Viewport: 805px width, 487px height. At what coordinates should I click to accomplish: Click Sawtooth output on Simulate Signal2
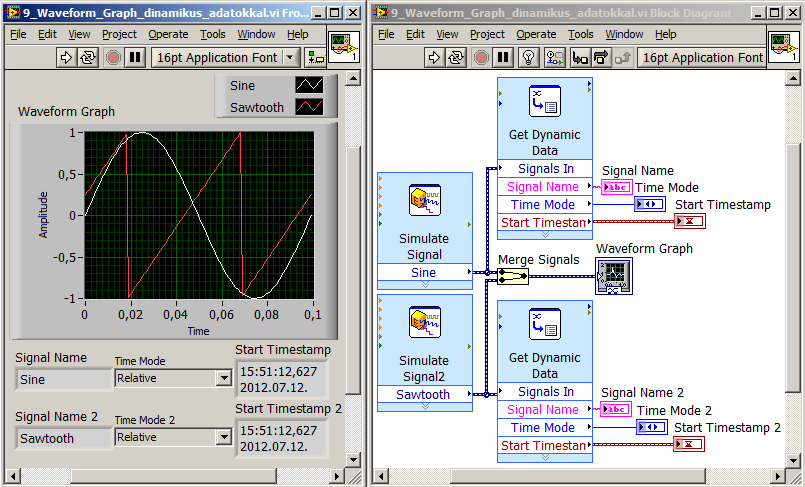(424, 394)
